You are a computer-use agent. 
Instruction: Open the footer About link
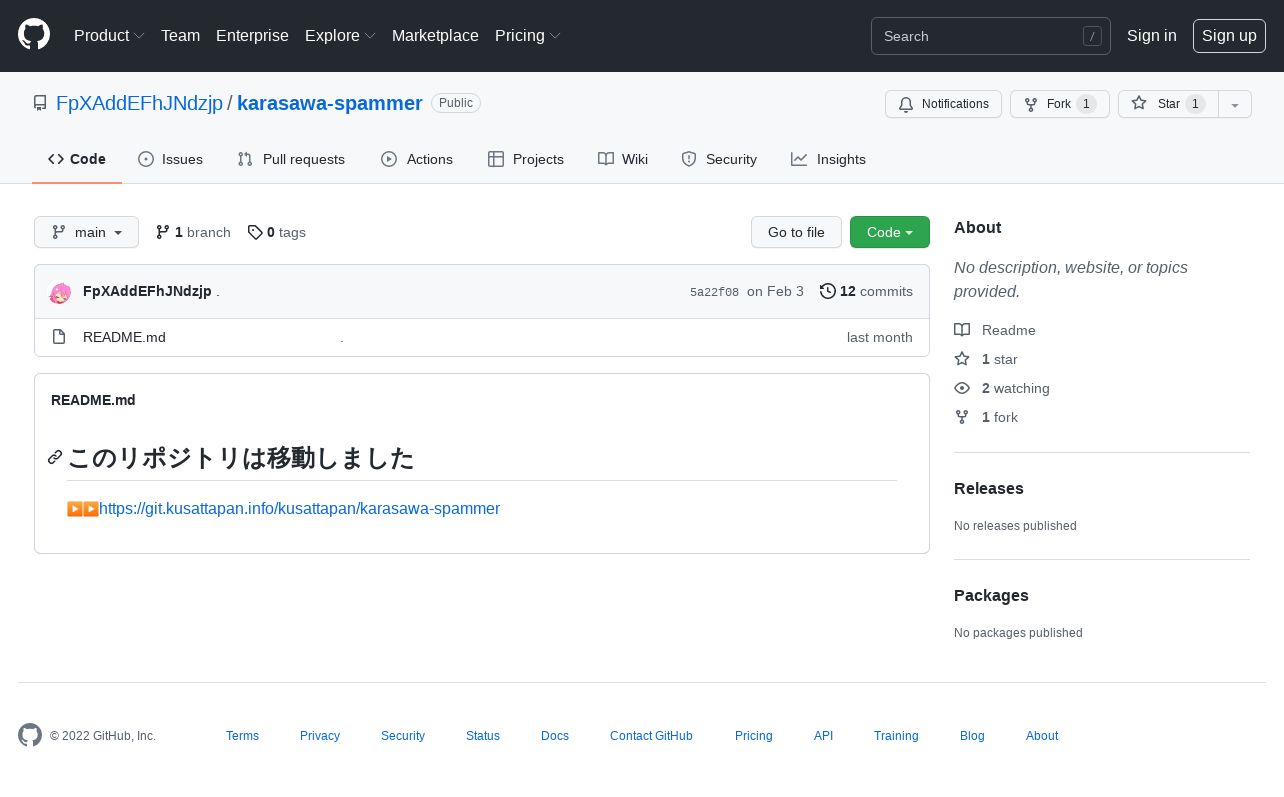point(1042,736)
